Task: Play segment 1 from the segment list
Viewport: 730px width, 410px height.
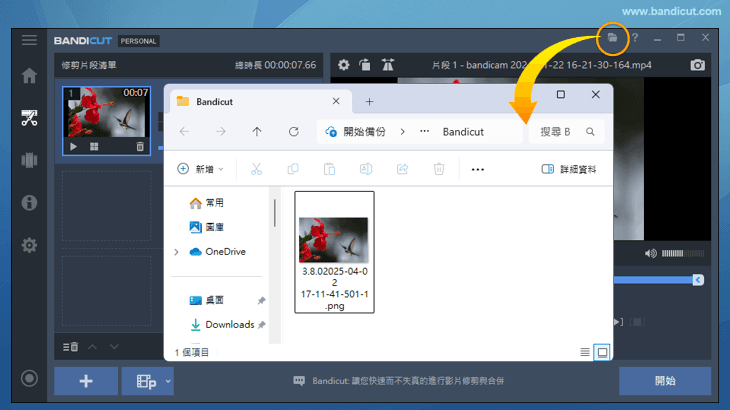Action: point(73,146)
